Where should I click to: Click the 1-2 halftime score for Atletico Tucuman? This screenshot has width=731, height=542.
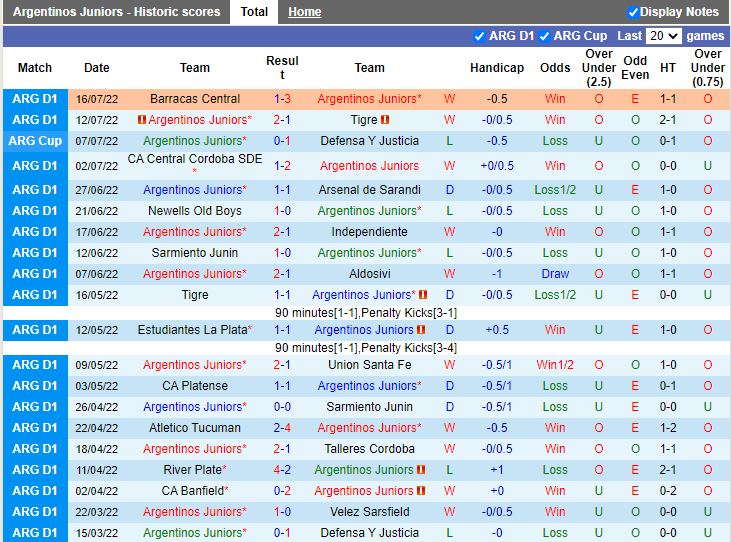pyautogui.click(x=668, y=428)
